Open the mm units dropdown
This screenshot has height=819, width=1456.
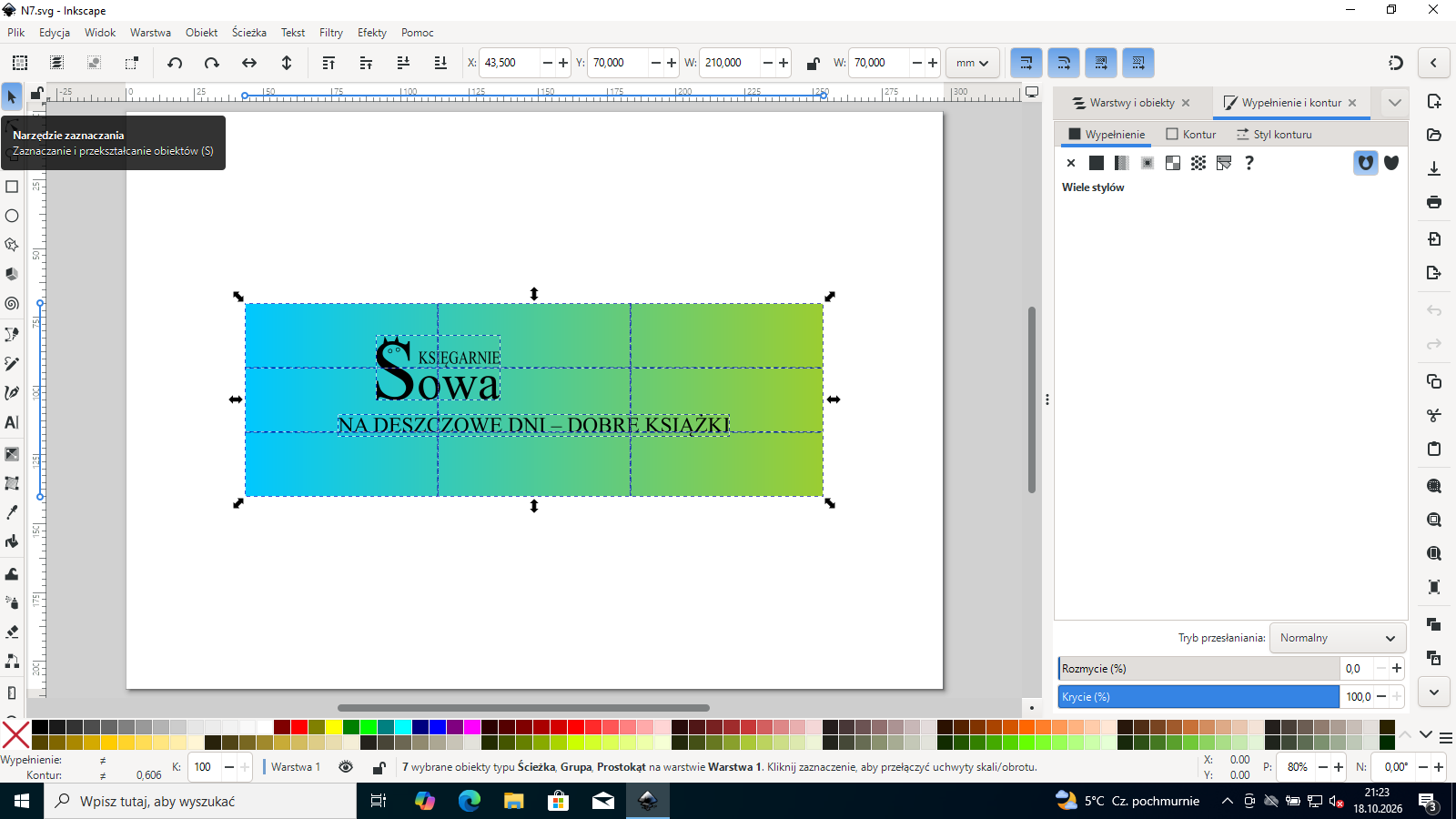click(x=973, y=63)
